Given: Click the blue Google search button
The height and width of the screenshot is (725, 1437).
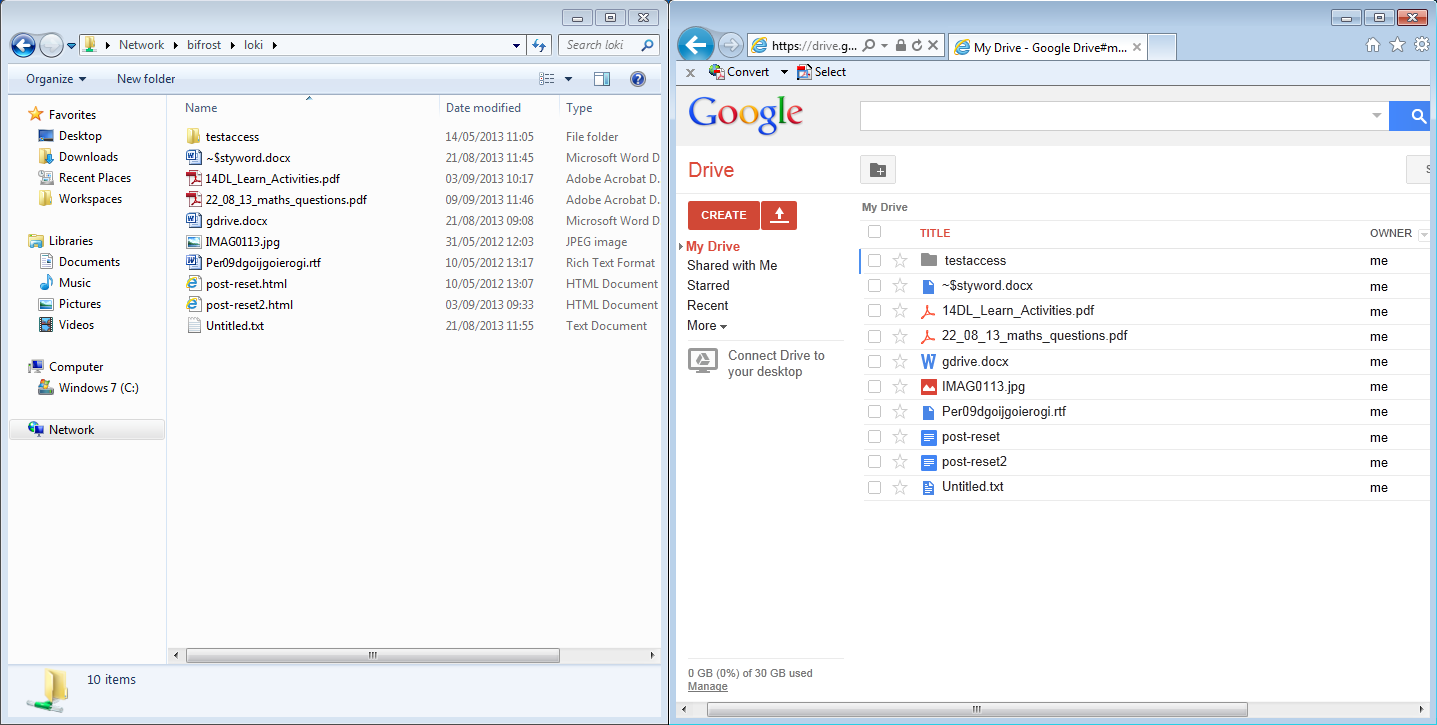Looking at the screenshot, I should tap(1417, 117).
